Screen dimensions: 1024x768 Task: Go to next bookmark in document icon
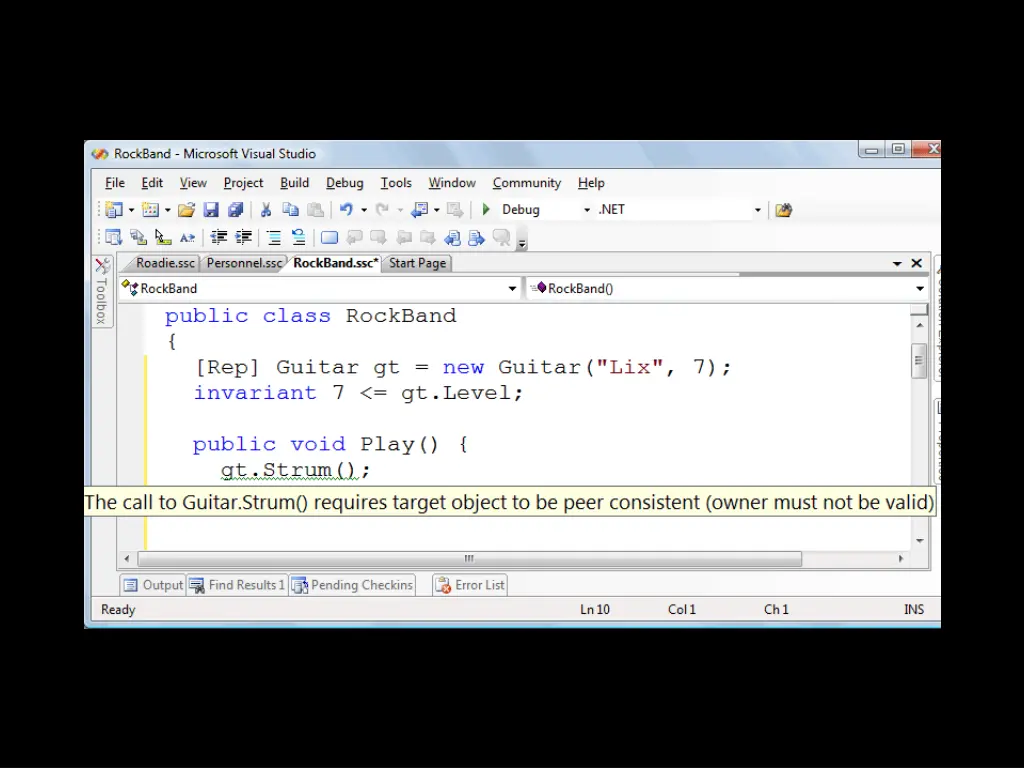(x=477, y=238)
